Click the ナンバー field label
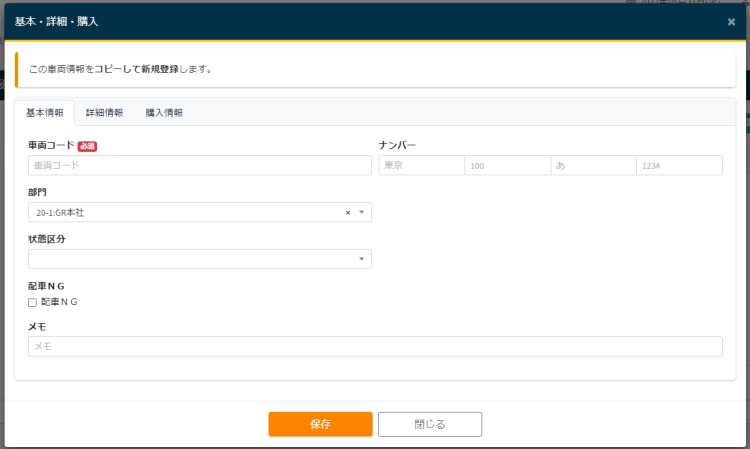The height and width of the screenshot is (449, 750). pos(397,145)
